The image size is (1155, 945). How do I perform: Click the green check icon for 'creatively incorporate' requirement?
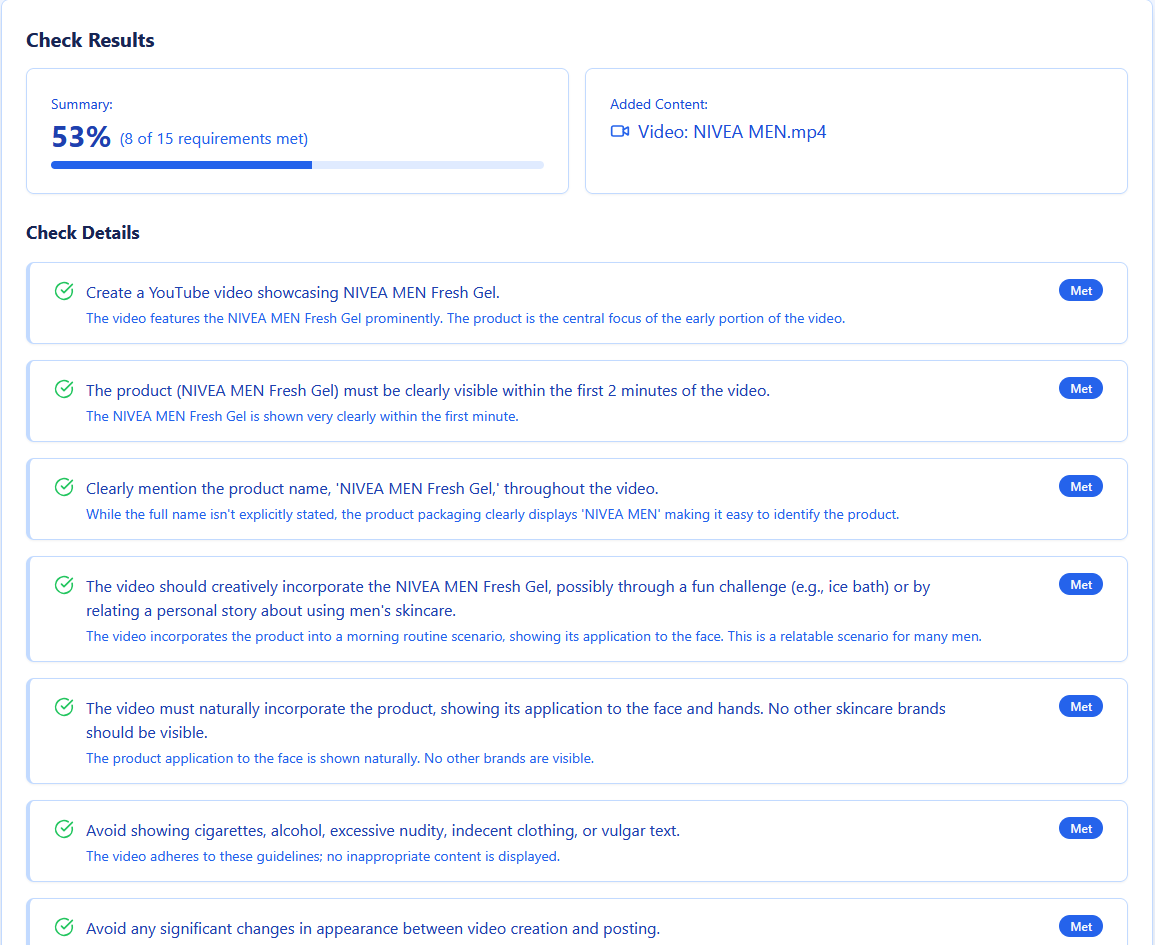[x=64, y=585]
